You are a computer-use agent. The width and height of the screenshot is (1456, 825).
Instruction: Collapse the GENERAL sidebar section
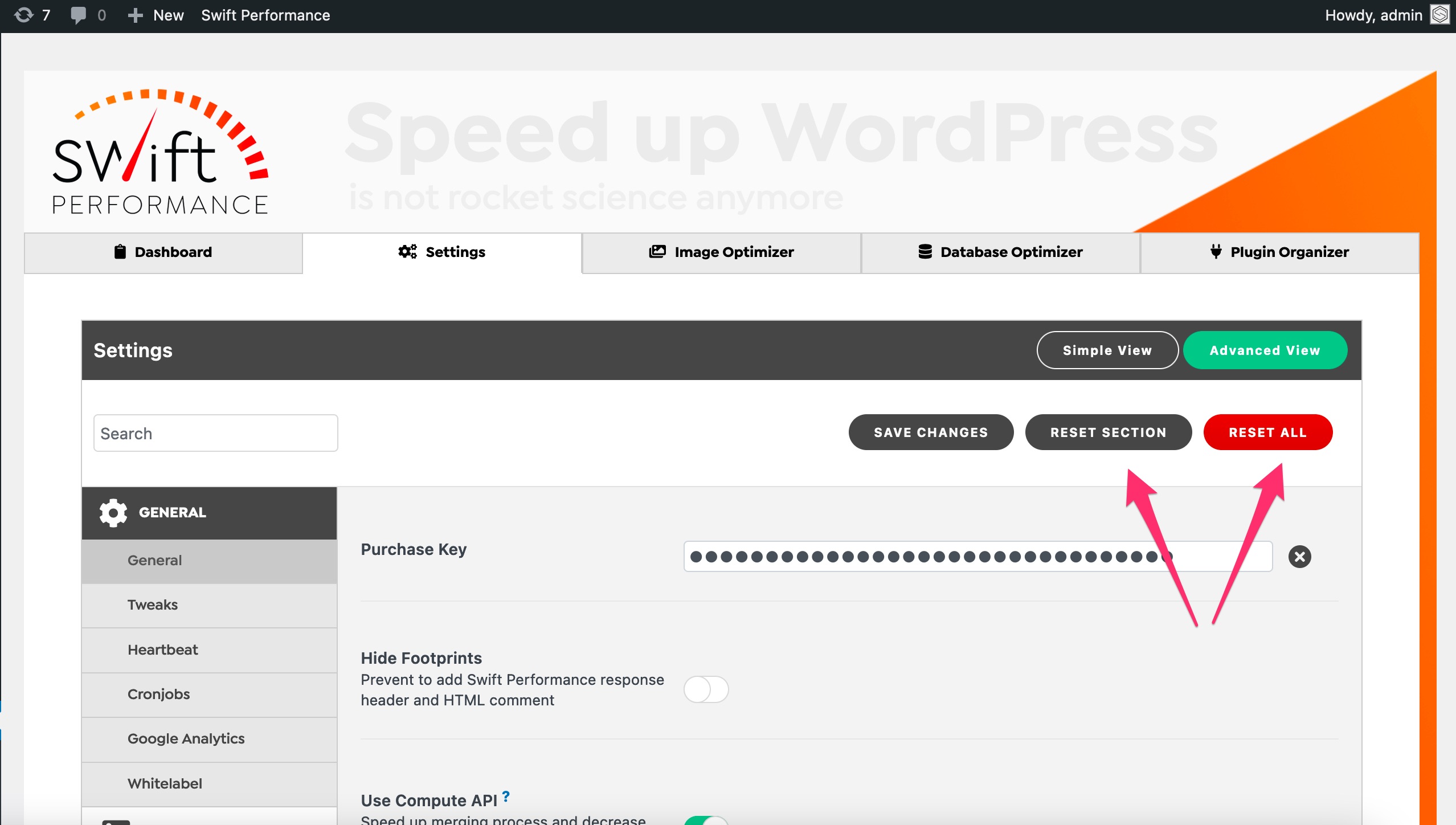coord(210,513)
